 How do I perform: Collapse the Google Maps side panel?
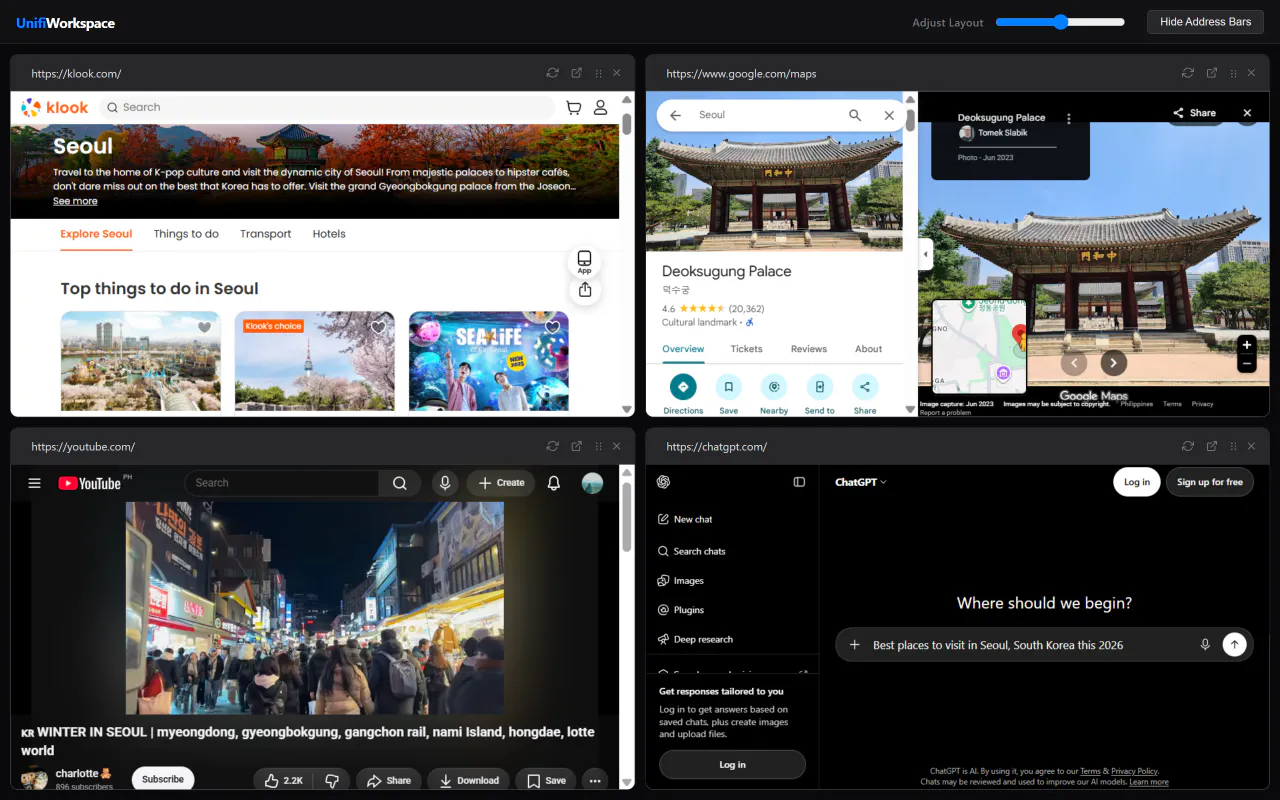(x=925, y=254)
